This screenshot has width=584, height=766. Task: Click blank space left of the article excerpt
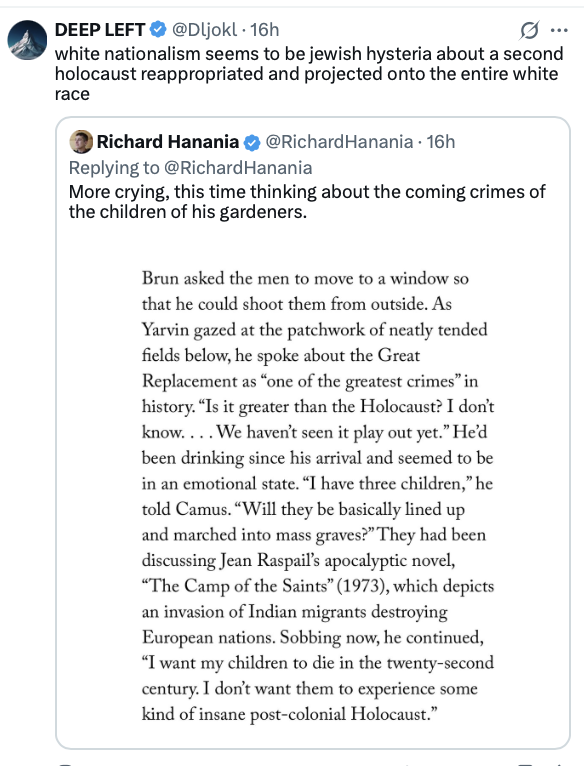click(x=105, y=493)
